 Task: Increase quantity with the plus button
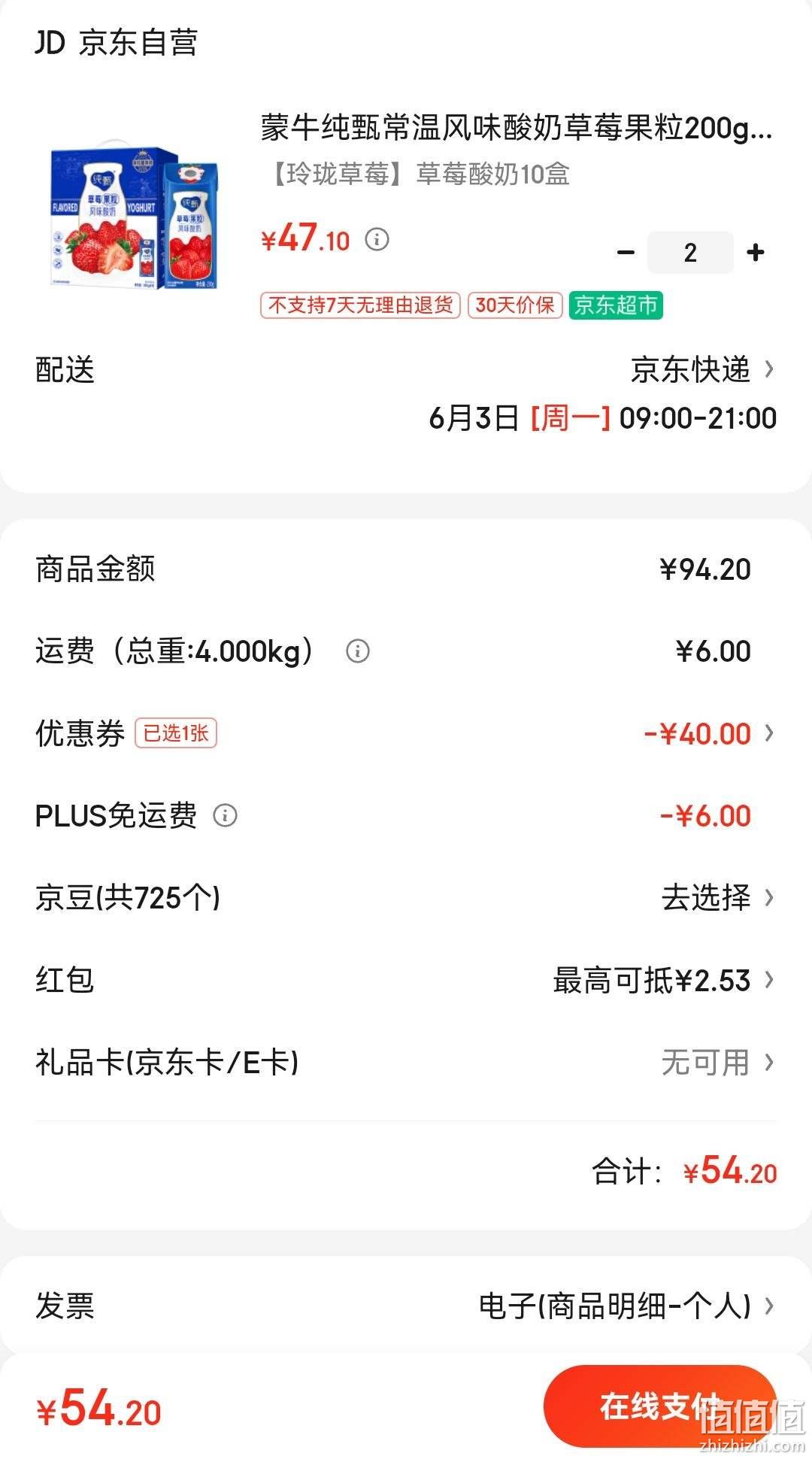756,253
